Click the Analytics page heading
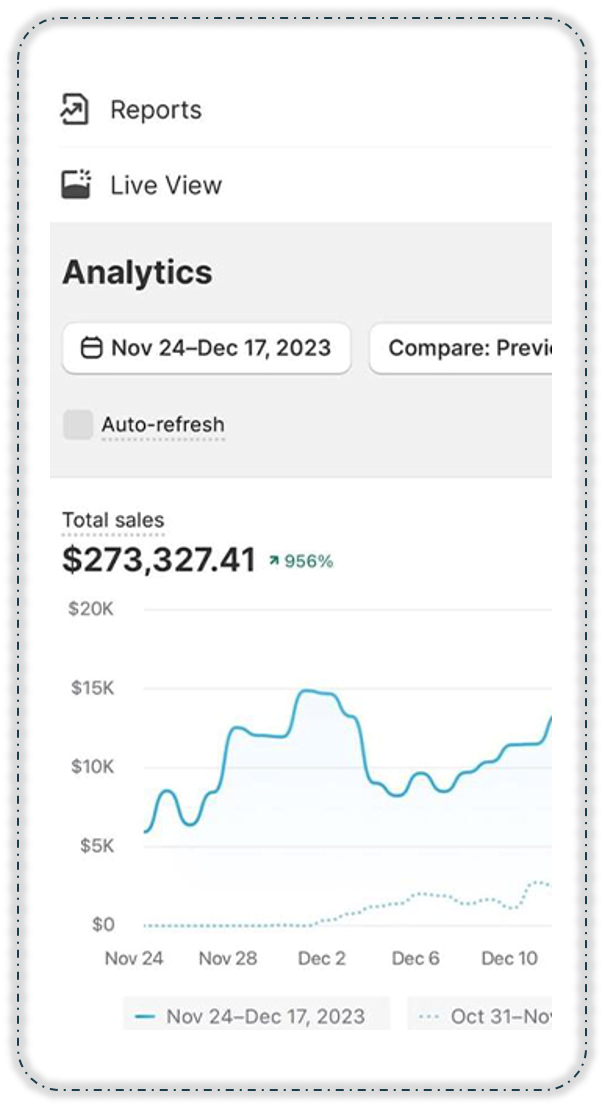Screen dimensions: 604x1108 point(137,273)
